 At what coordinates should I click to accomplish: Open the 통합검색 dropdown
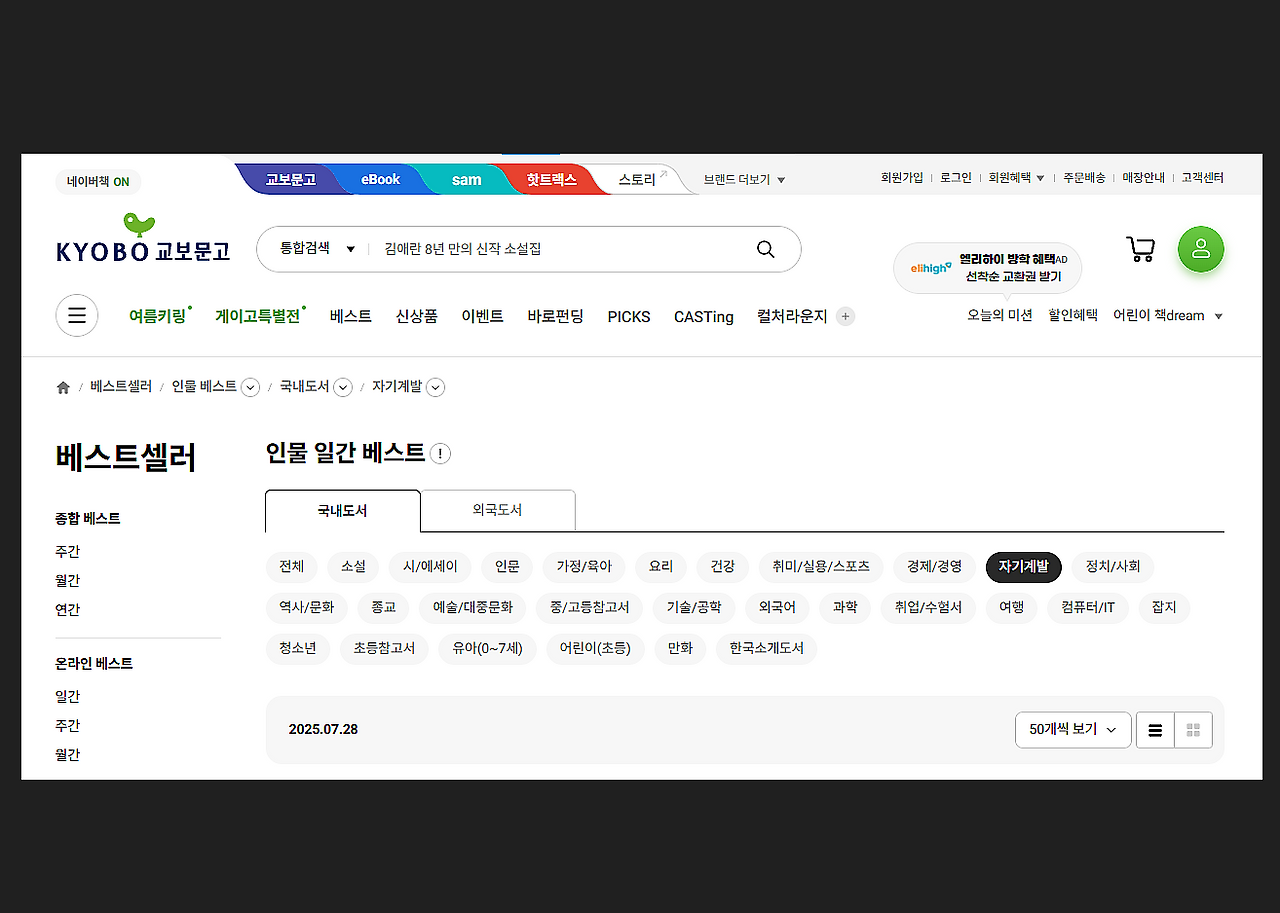[x=317, y=249]
